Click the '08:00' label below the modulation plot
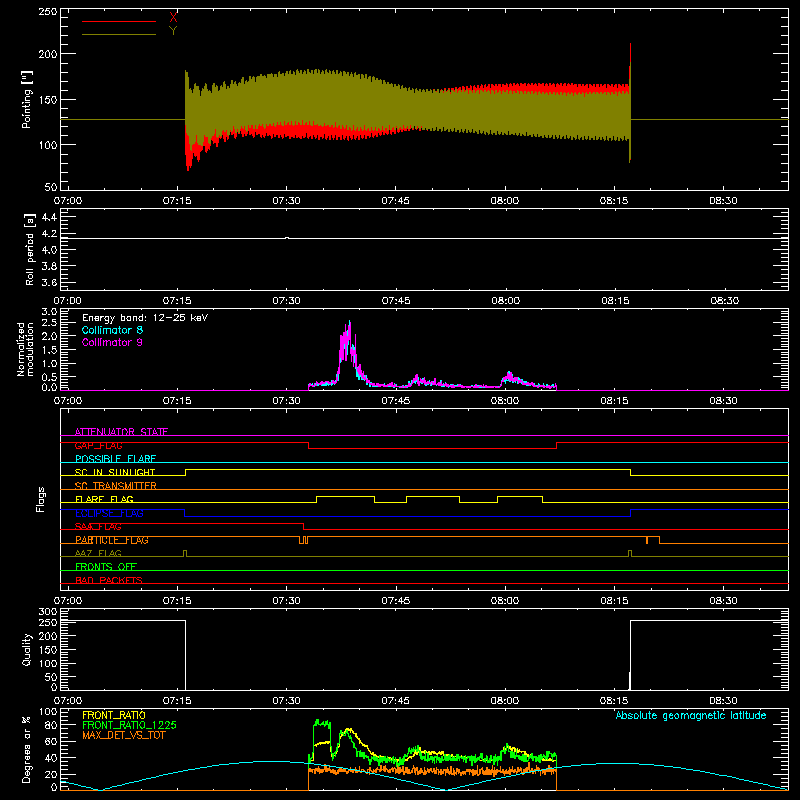 [505, 401]
